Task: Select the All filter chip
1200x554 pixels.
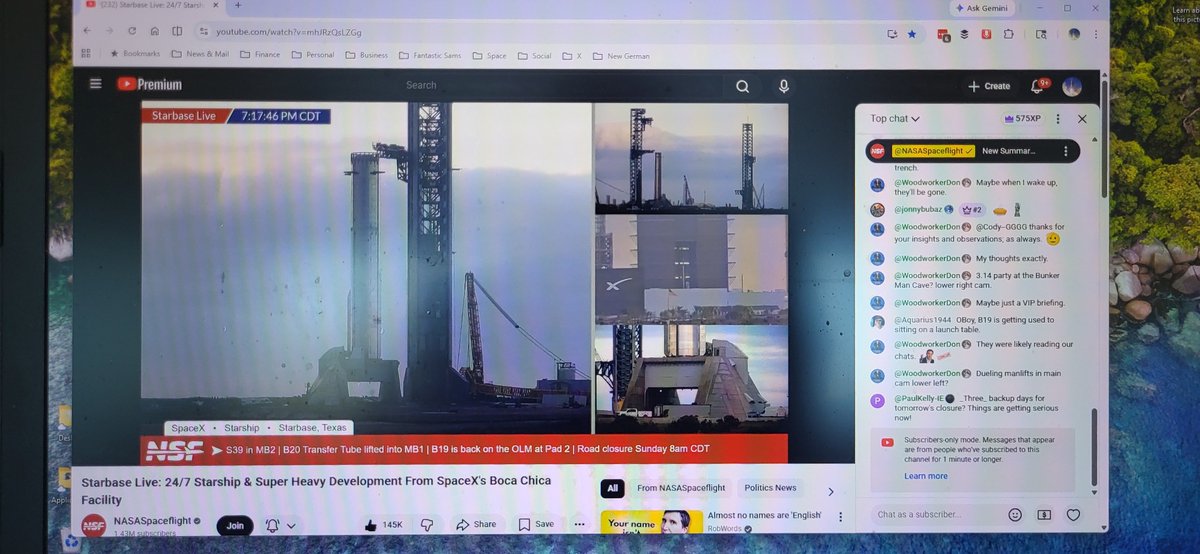Action: point(613,488)
